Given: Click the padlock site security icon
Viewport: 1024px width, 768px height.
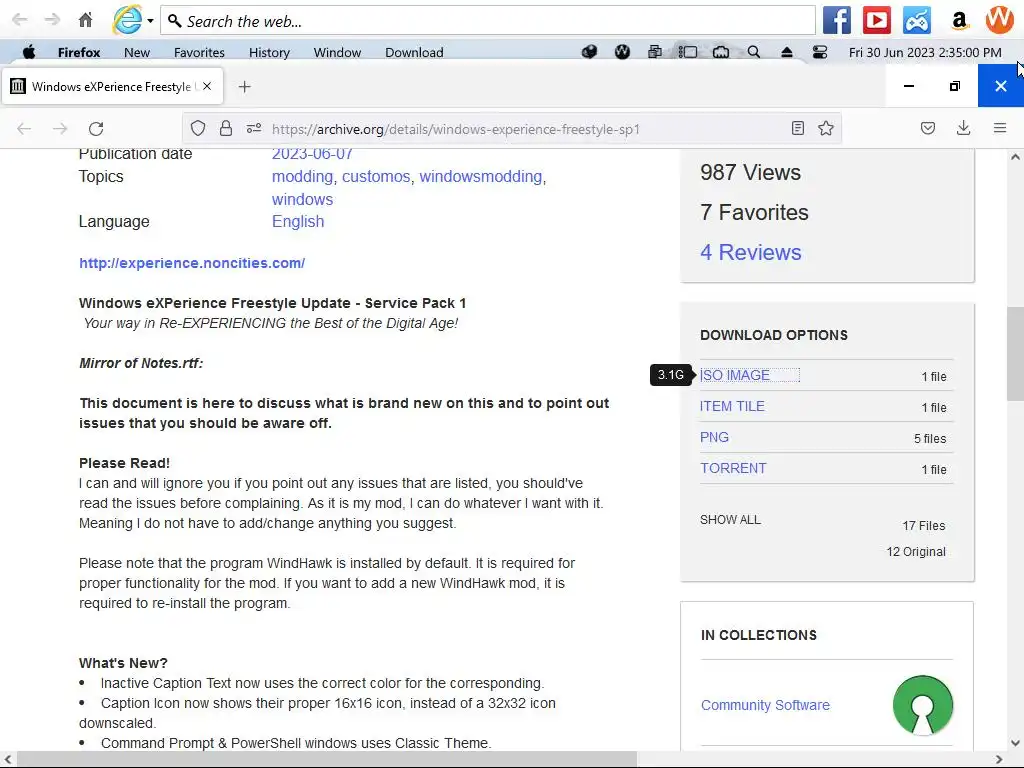Looking at the screenshot, I should tap(226, 129).
